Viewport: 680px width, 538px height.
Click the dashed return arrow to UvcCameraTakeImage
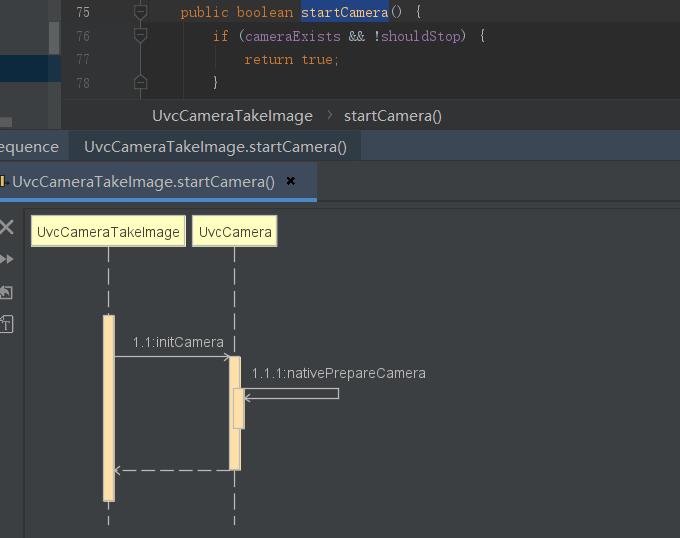tap(172, 470)
